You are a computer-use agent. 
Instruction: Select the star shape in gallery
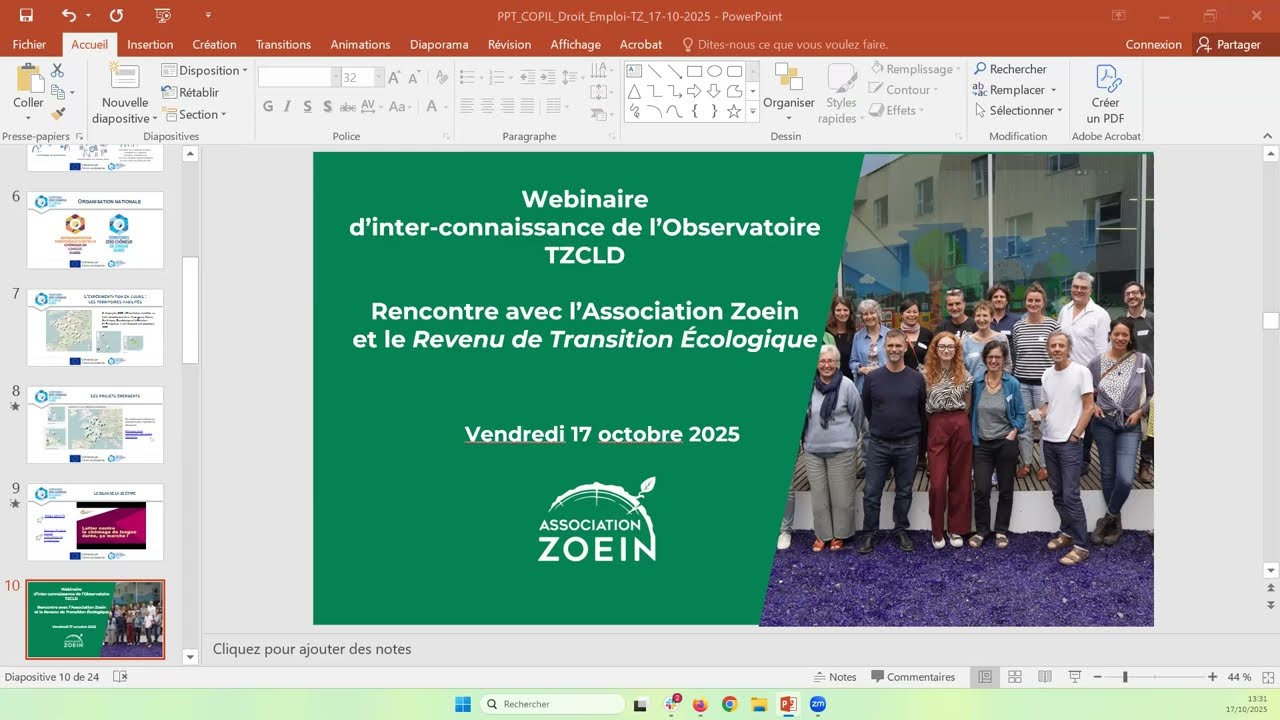pos(734,111)
